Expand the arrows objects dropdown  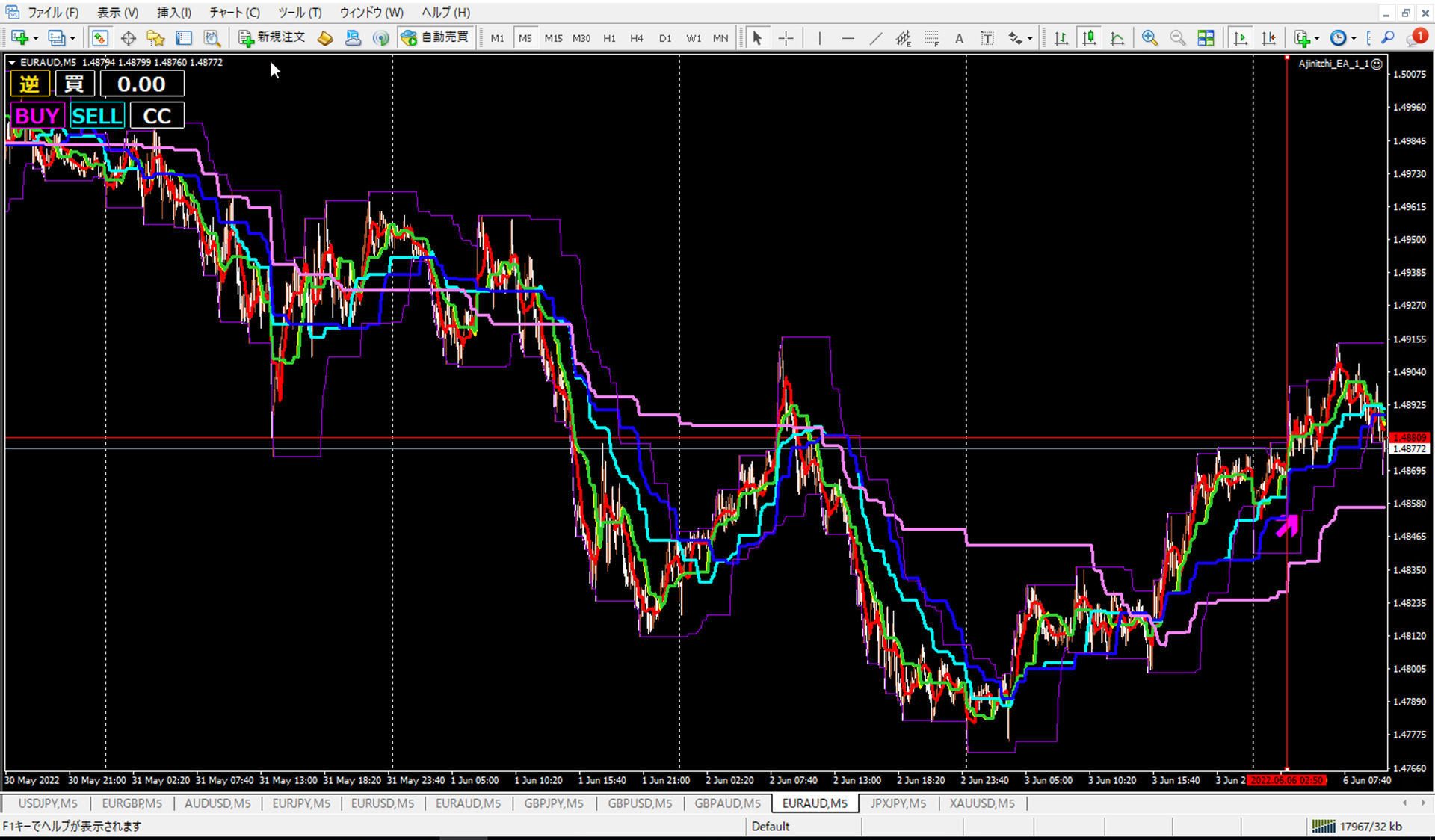(x=1030, y=38)
